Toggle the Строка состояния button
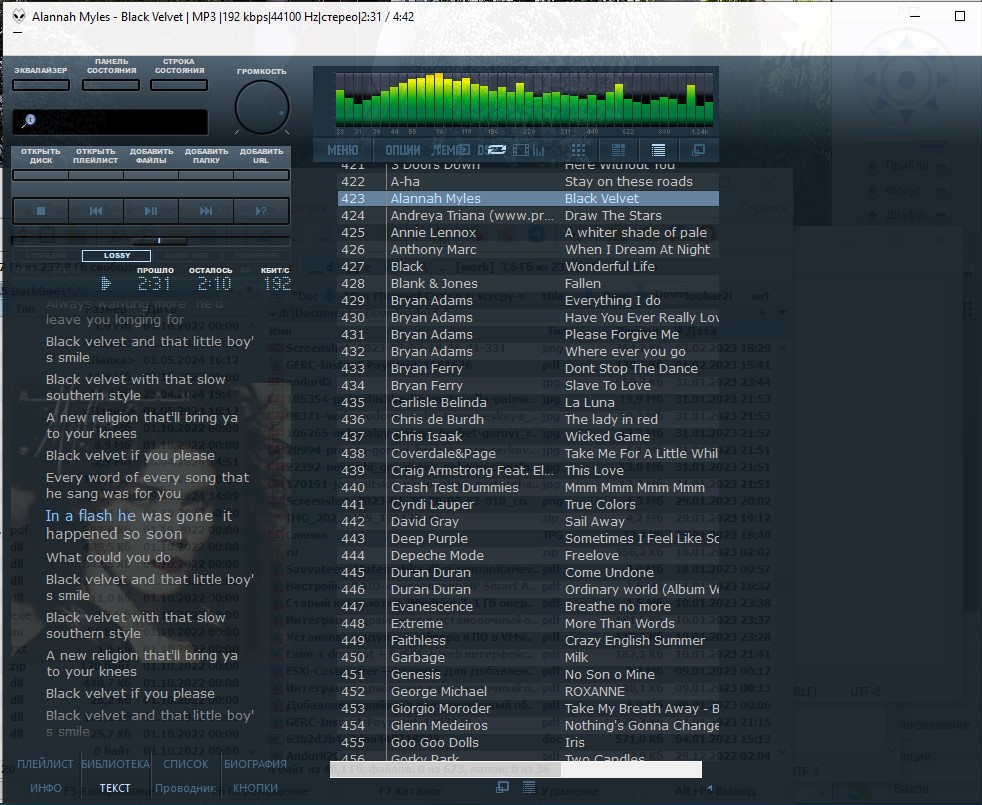 [x=179, y=85]
